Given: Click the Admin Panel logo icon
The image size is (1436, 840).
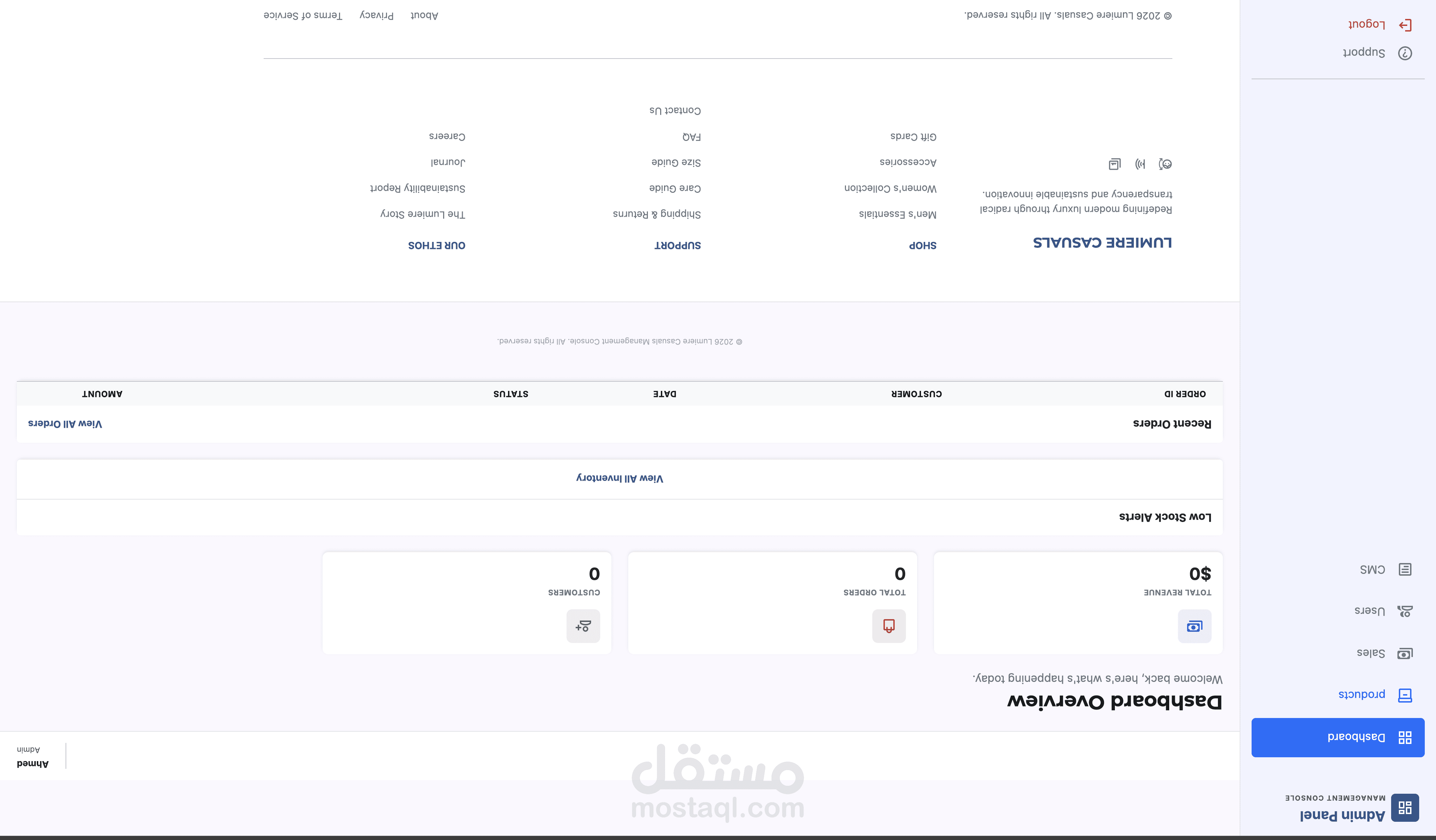Looking at the screenshot, I should (1405, 807).
